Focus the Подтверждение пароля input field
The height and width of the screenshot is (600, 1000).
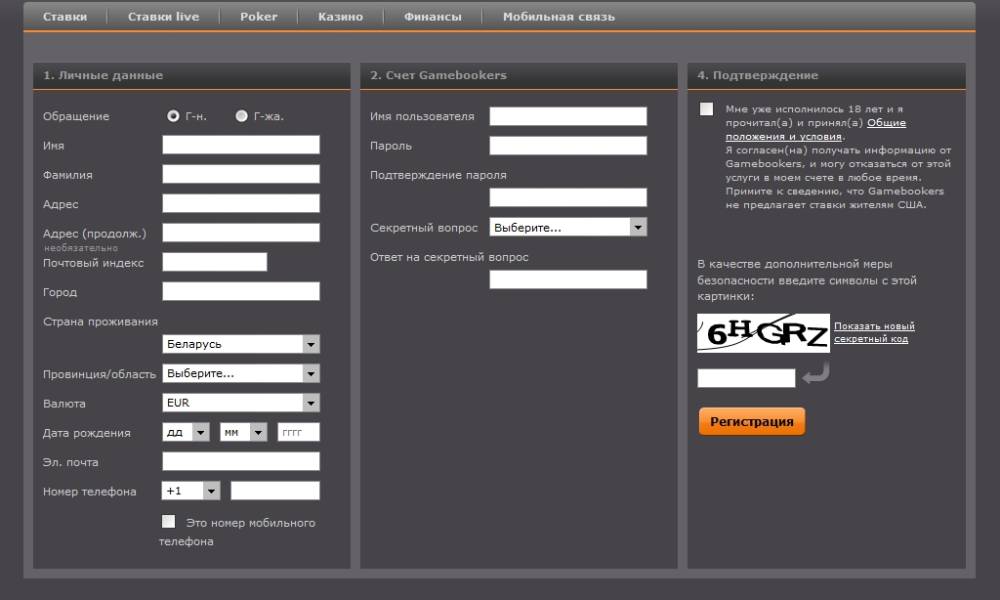[x=568, y=197]
